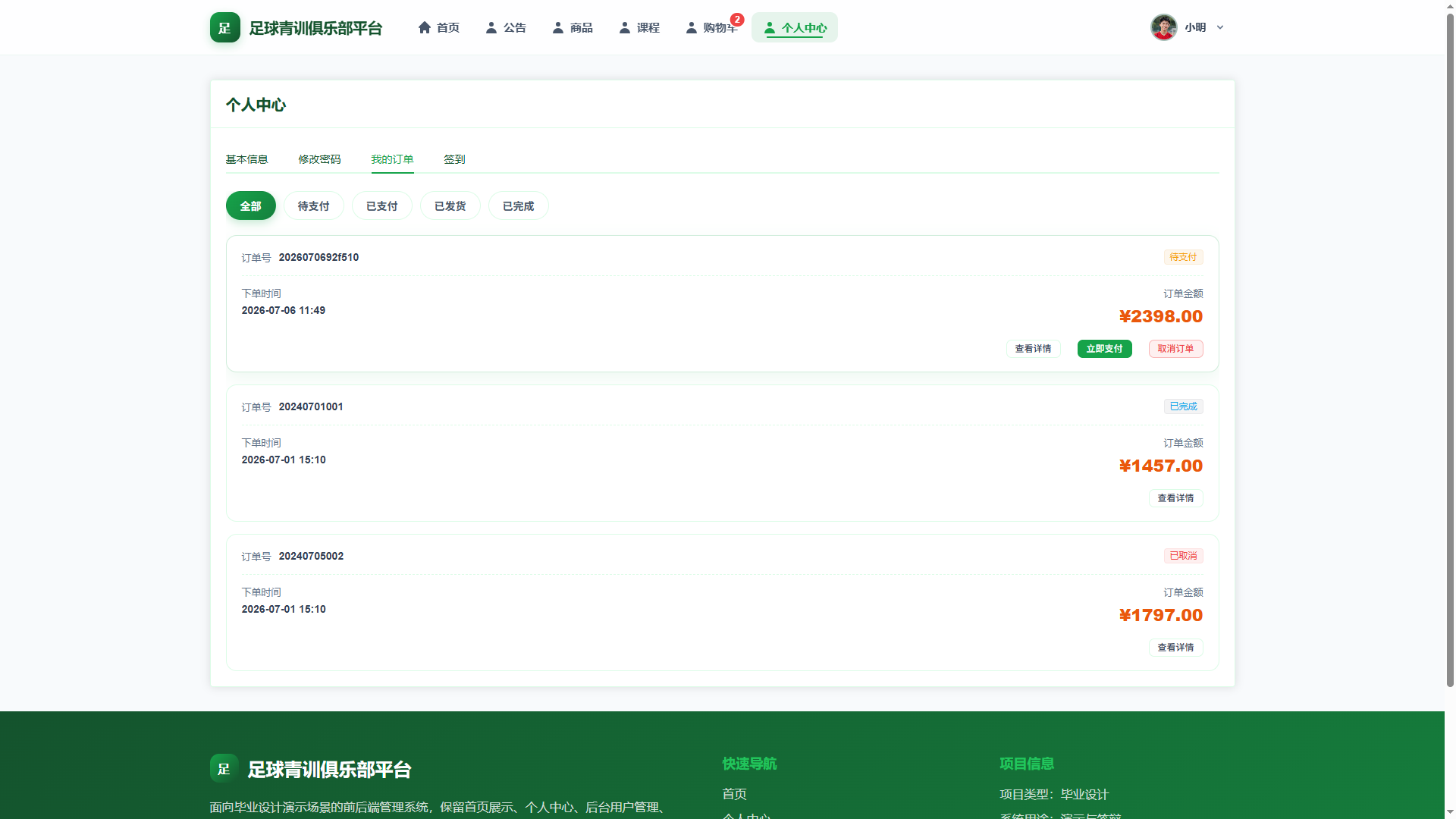Click the footer title 足球青训俱乐部平台
1456x819 pixels.
point(330,770)
